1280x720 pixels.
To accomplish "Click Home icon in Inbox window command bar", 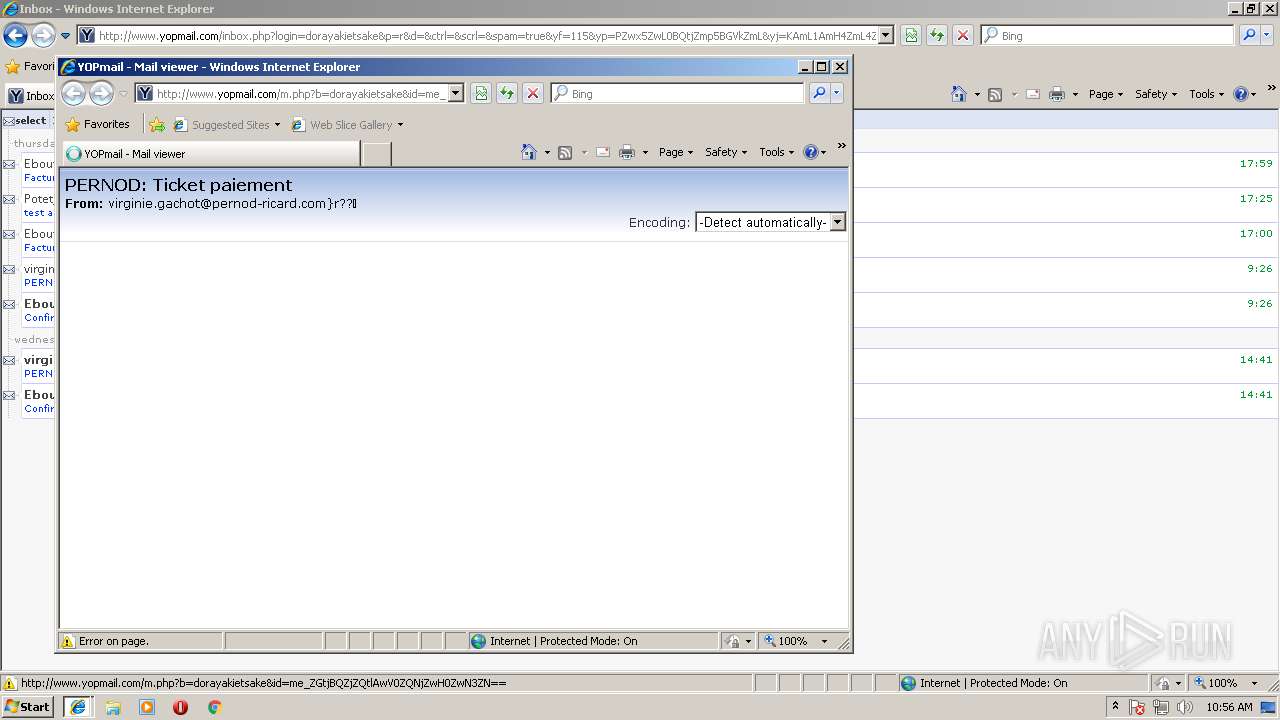I will pos(959,94).
